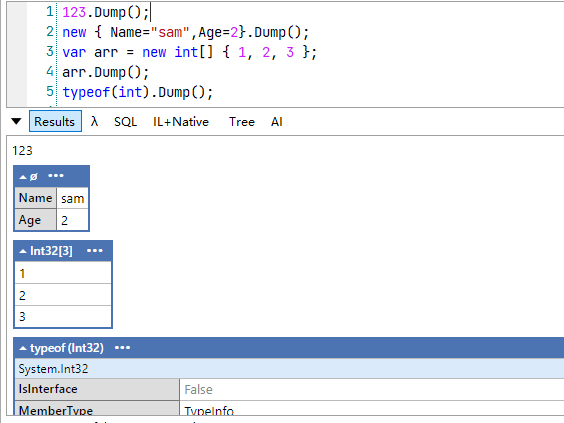Select array row with value 1
Image resolution: width=564 pixels, height=423 pixels.
coord(63,273)
